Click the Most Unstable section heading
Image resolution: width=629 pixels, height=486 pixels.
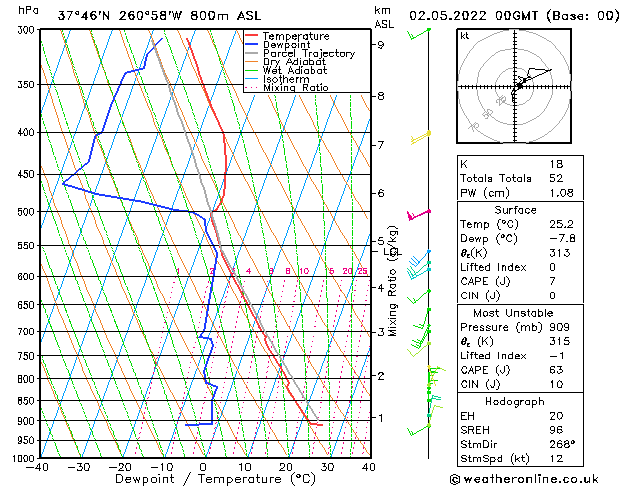tap(513, 313)
